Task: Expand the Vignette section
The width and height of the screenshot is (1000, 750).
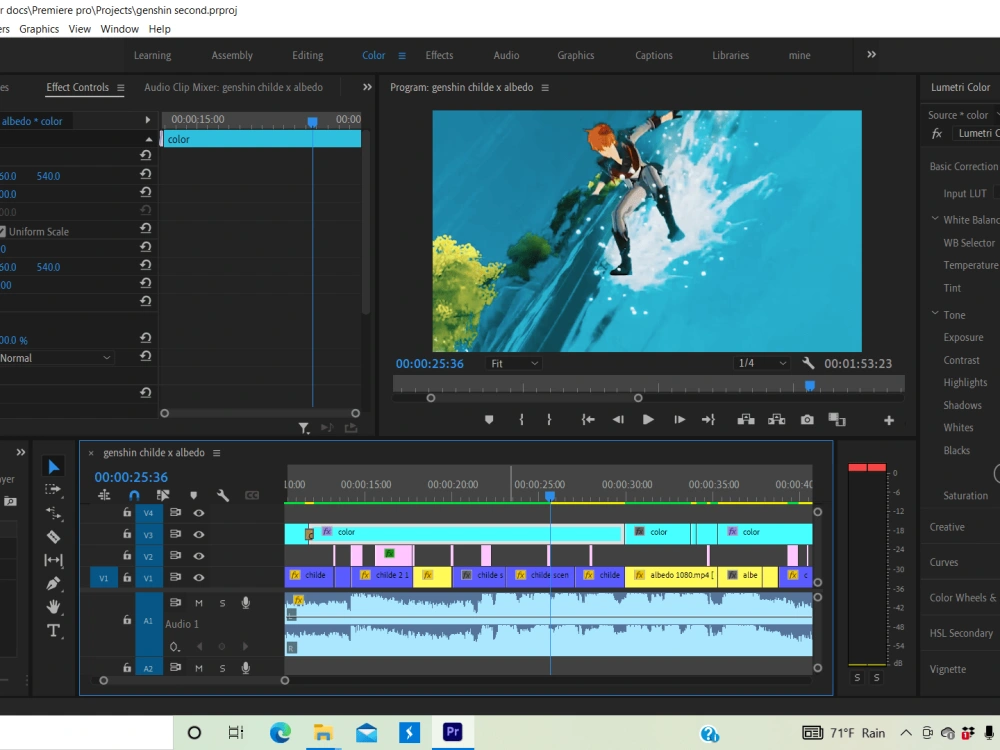Action: (x=948, y=669)
